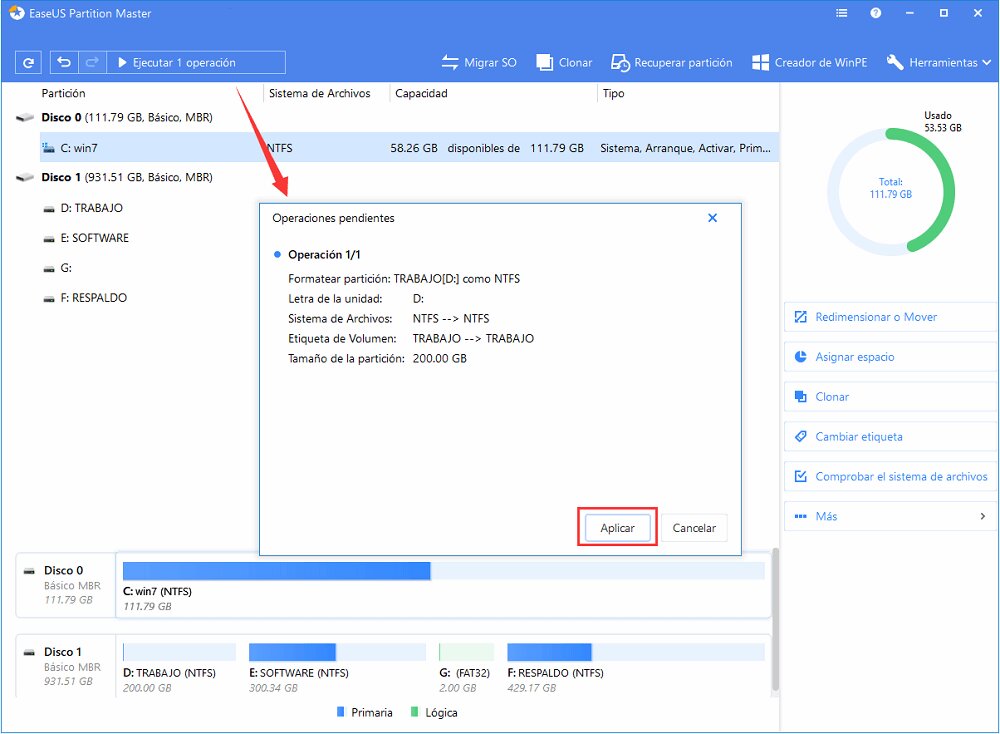This screenshot has height=734, width=1000.
Task: Expand the Herramientas dropdown menu
Action: click(x=939, y=62)
